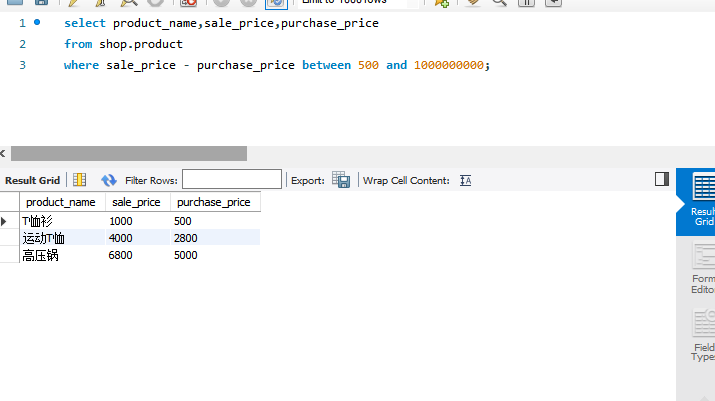This screenshot has width=715, height=401.
Task: Click the 'select' keyword on line 1
Action: pos(85,23)
